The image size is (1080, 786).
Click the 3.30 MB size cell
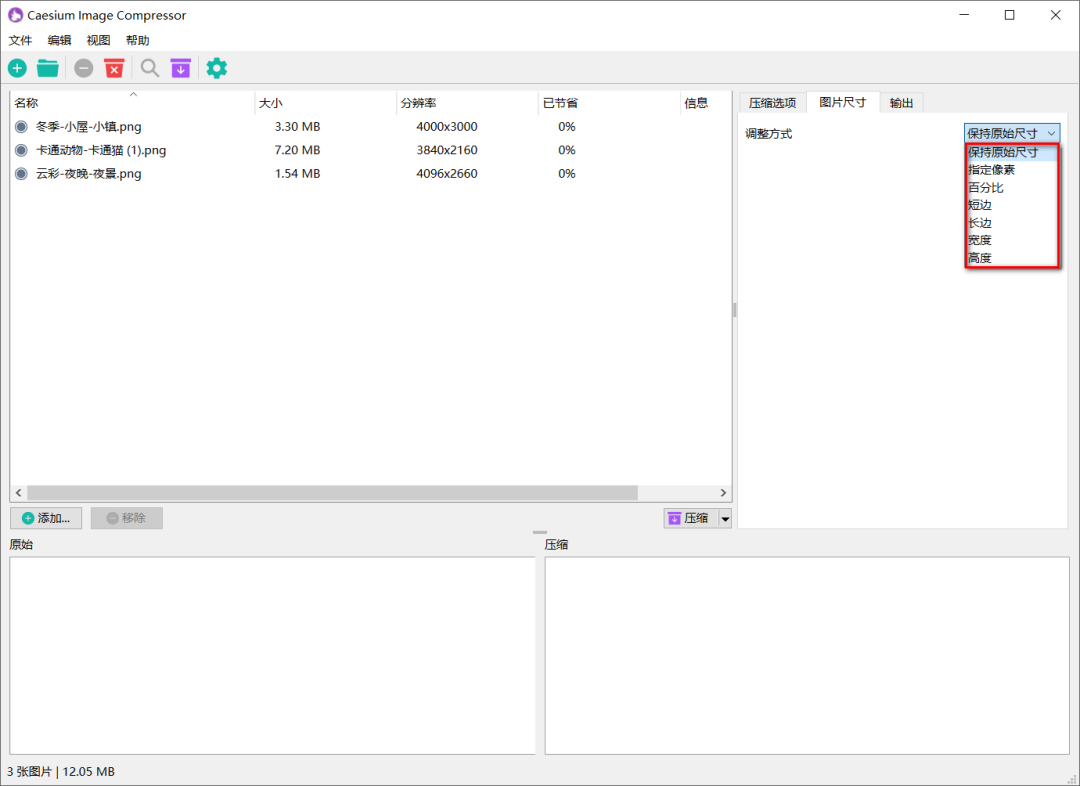297,127
